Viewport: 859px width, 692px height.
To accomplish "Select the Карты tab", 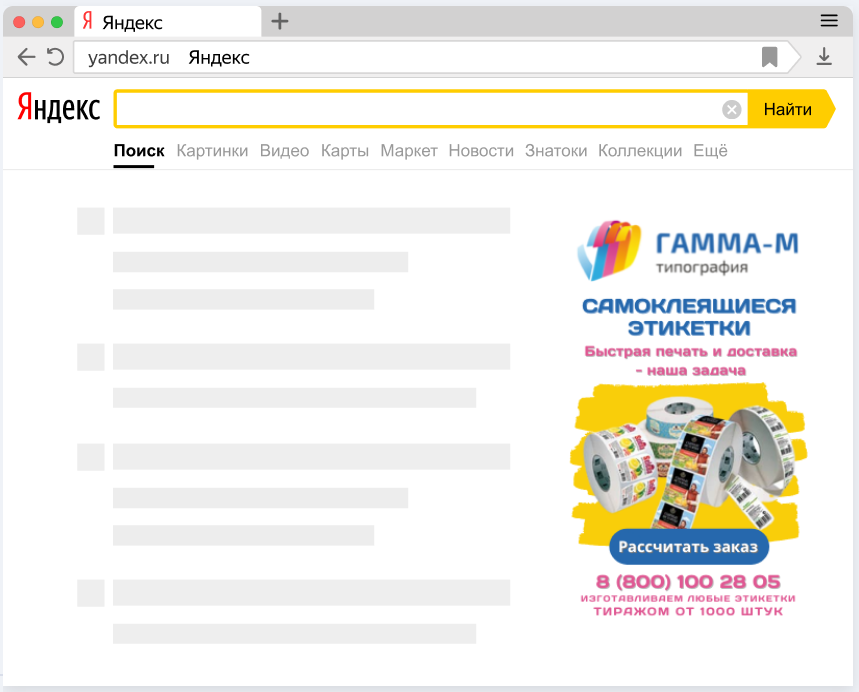I will pyautogui.click(x=344, y=151).
